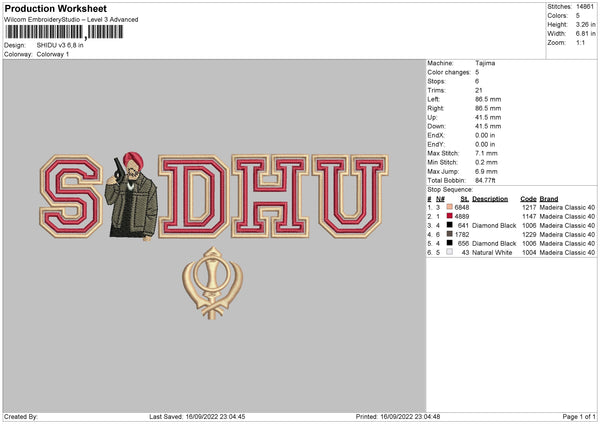The width and height of the screenshot is (600, 424).
Task: Click 'Printed: 16/09/2022 23:04:48' in footer
Action: [398, 416]
